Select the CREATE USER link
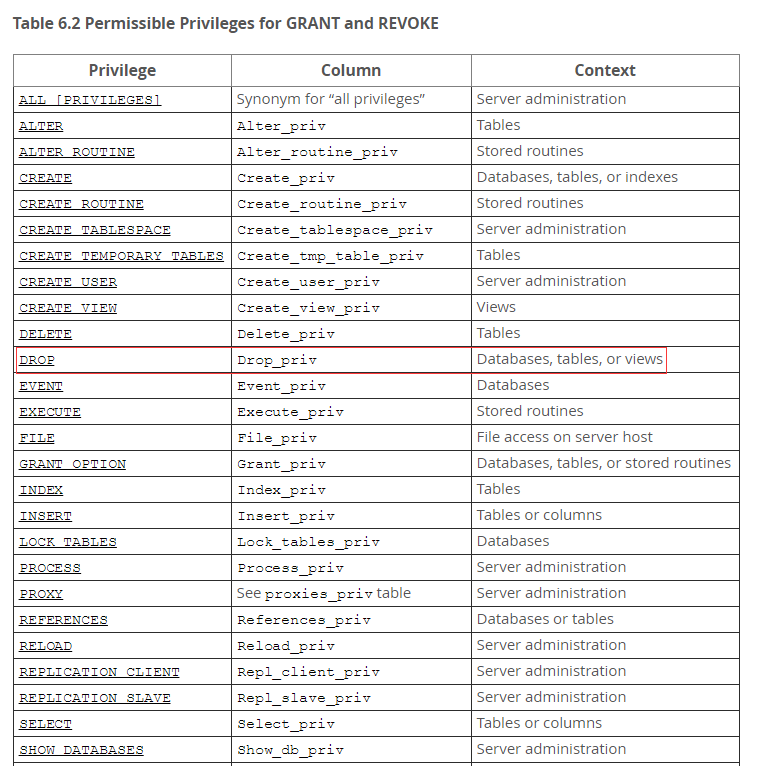Screen dimensions: 757x766 pyautogui.click(x=68, y=282)
